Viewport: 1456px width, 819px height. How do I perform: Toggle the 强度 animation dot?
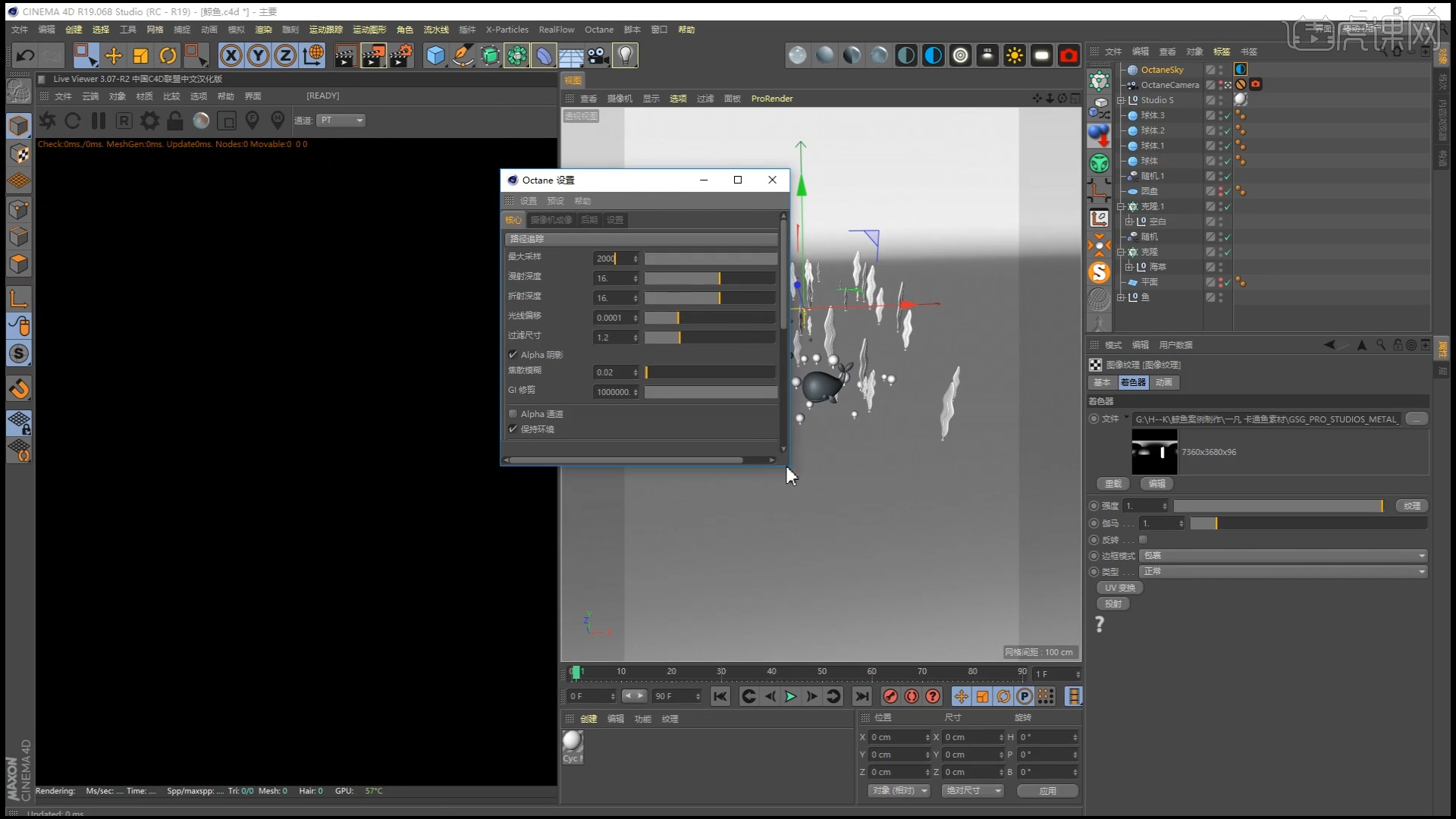[1094, 506]
